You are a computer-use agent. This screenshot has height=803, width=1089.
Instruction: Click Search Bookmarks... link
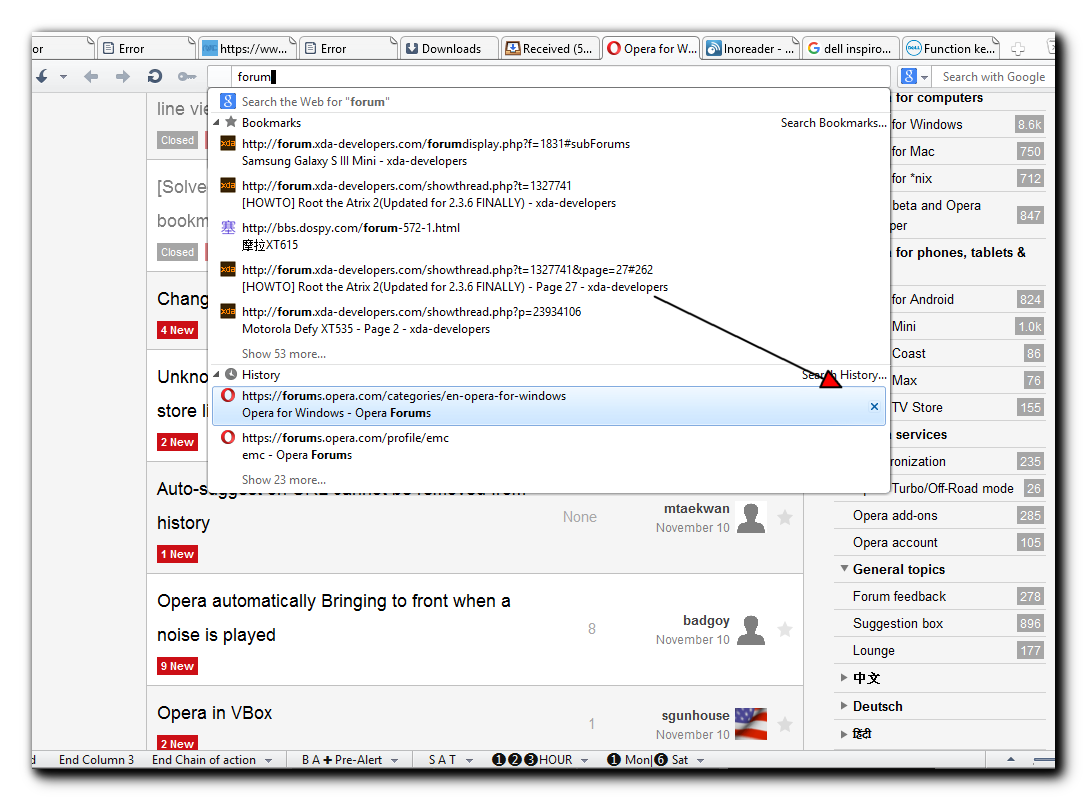pos(833,123)
